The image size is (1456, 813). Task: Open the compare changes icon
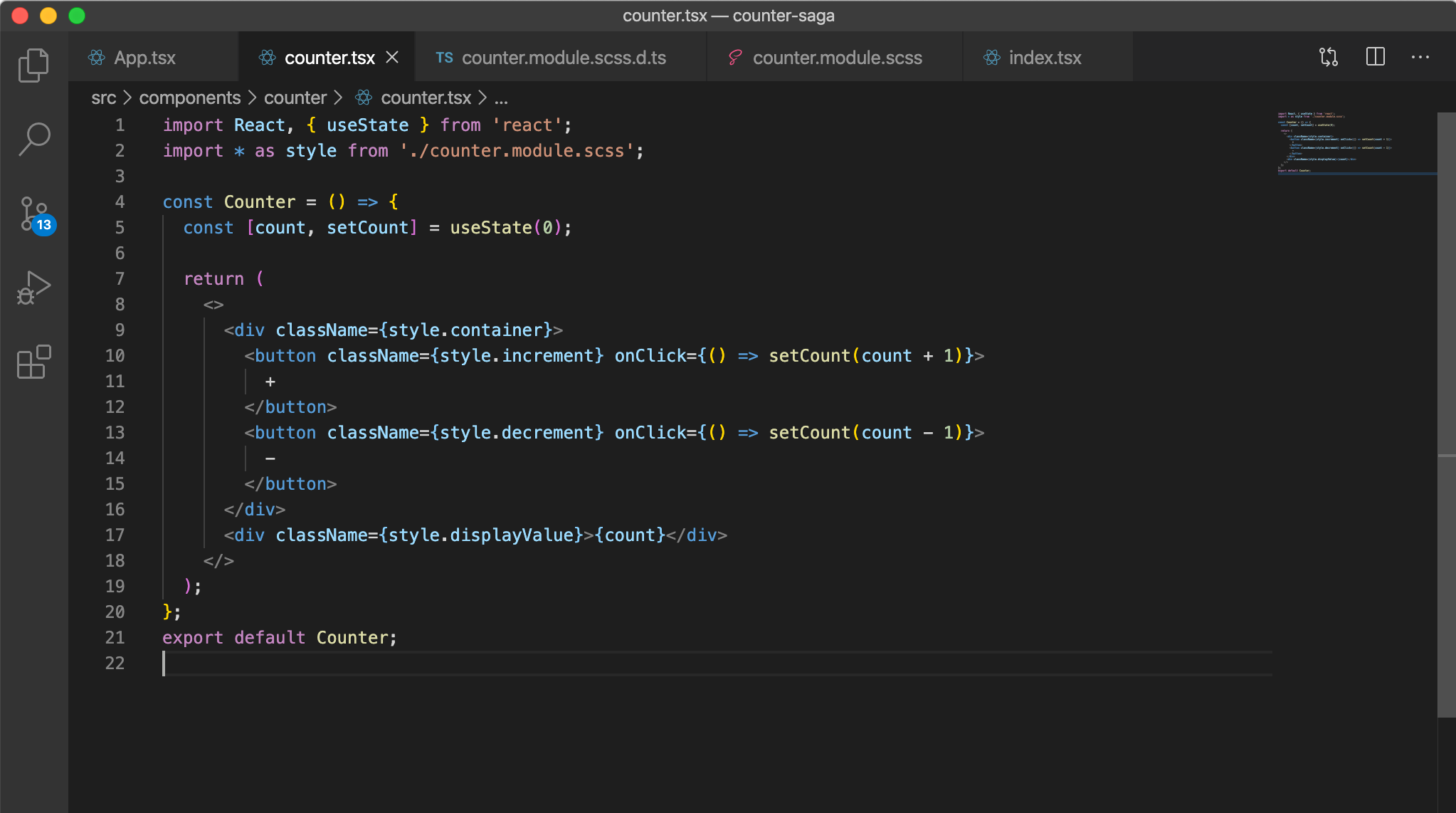1328,57
